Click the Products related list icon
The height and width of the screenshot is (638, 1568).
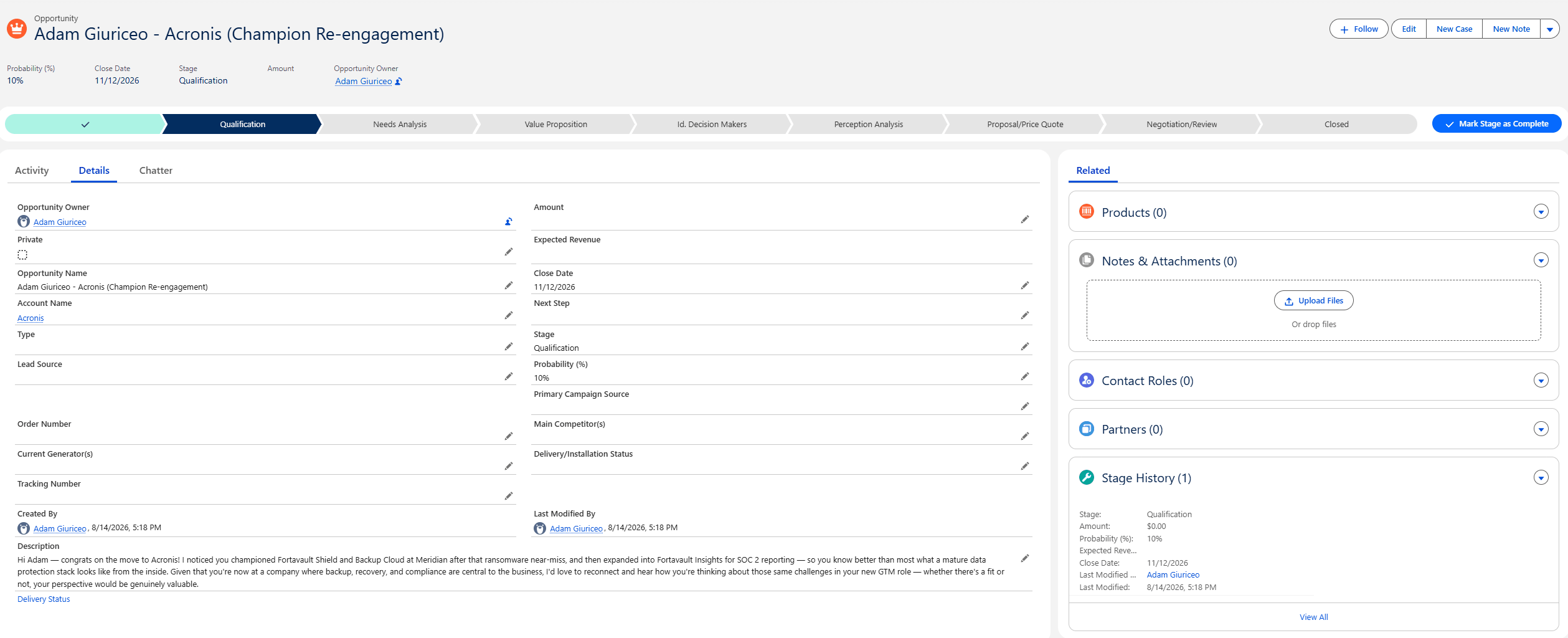(1087, 212)
